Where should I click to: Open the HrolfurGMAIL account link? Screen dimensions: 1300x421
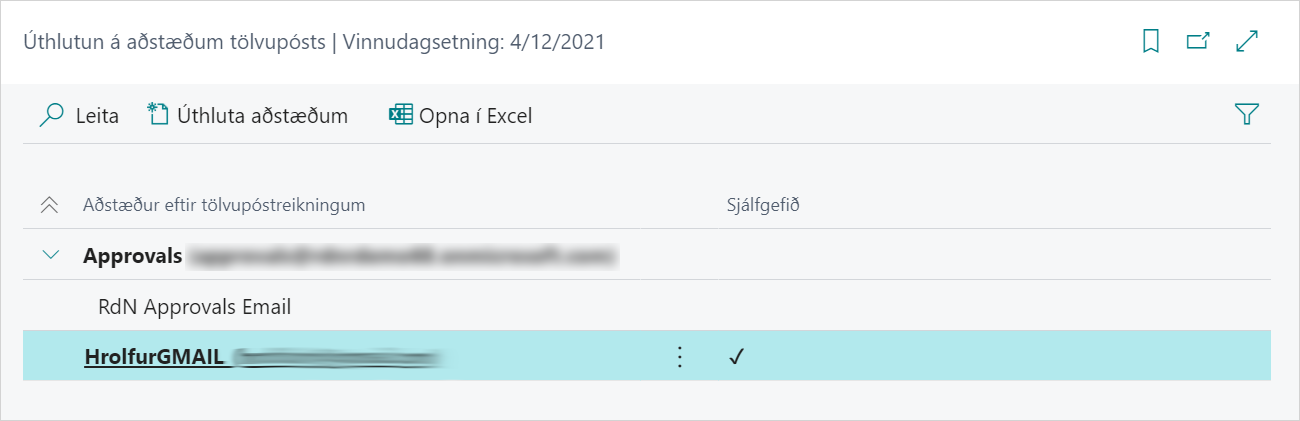click(157, 357)
